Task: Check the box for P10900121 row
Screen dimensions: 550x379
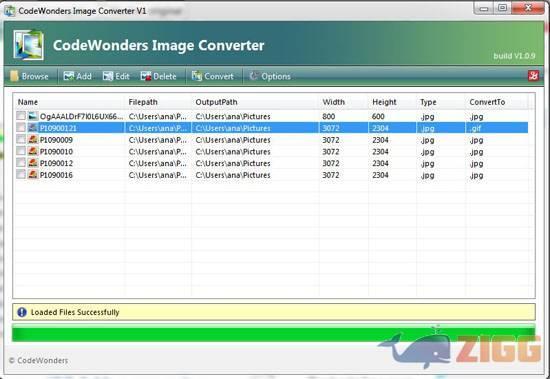Action: click(x=21, y=127)
